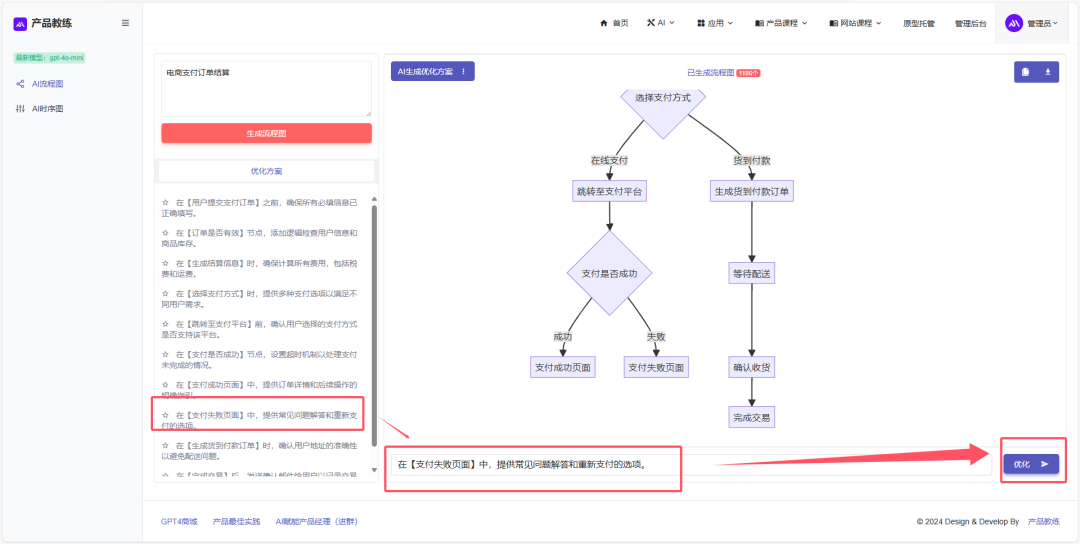Click the suggestion list scrollbar up arrow

click(x=374, y=198)
